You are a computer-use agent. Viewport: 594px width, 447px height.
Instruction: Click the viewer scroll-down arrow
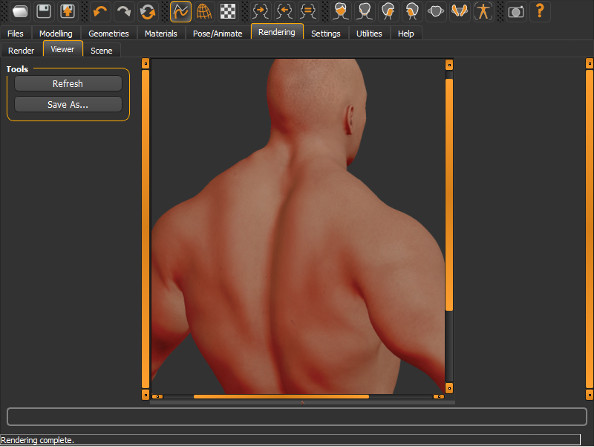[449, 388]
